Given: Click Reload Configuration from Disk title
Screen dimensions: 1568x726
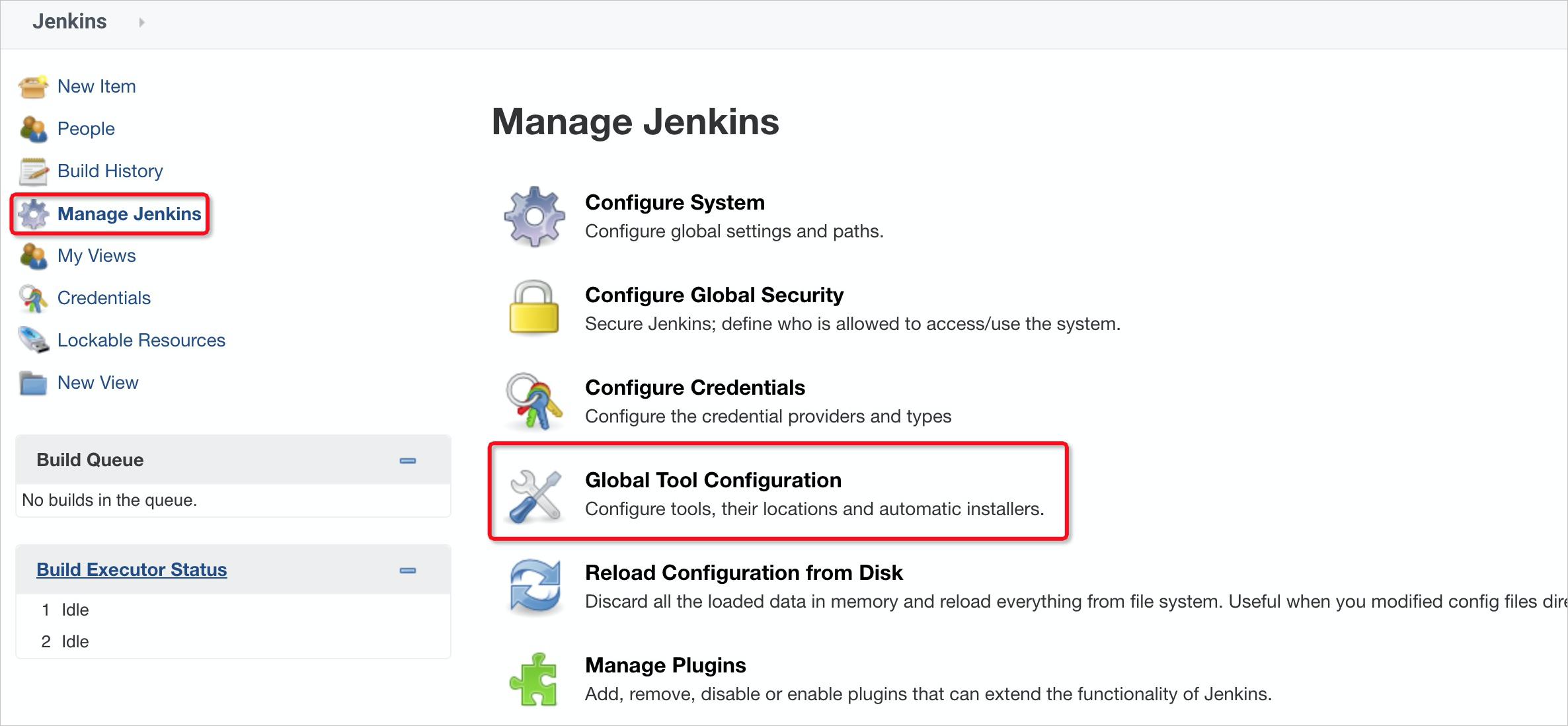Looking at the screenshot, I should 744,573.
